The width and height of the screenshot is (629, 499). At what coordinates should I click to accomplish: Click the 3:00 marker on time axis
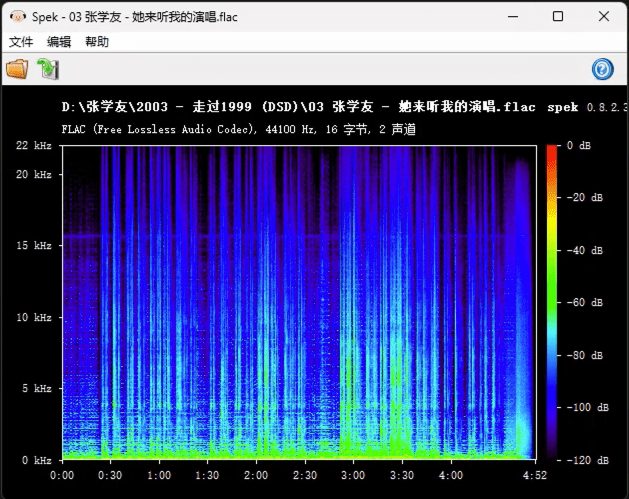pyautogui.click(x=353, y=475)
